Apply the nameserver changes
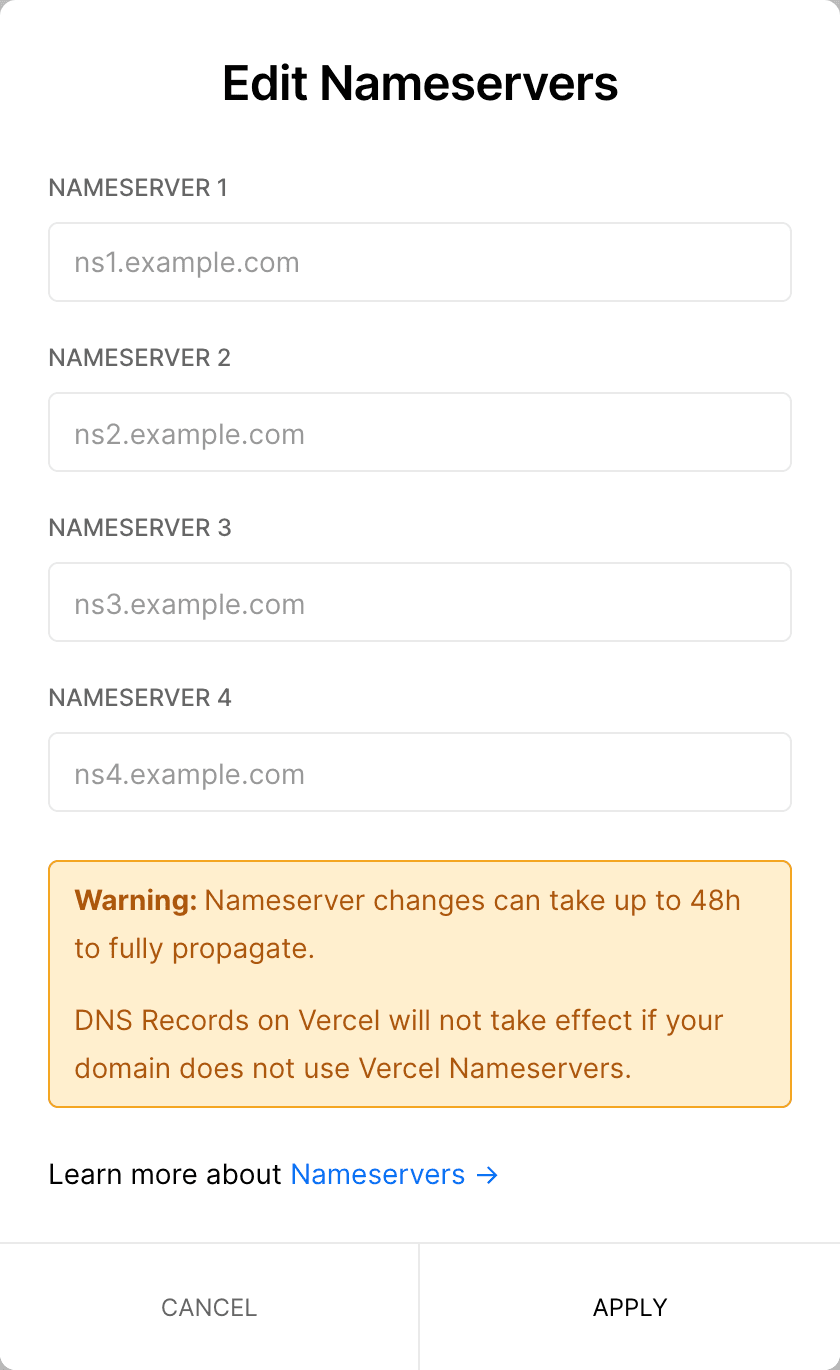The image size is (840, 1370). (x=630, y=1307)
